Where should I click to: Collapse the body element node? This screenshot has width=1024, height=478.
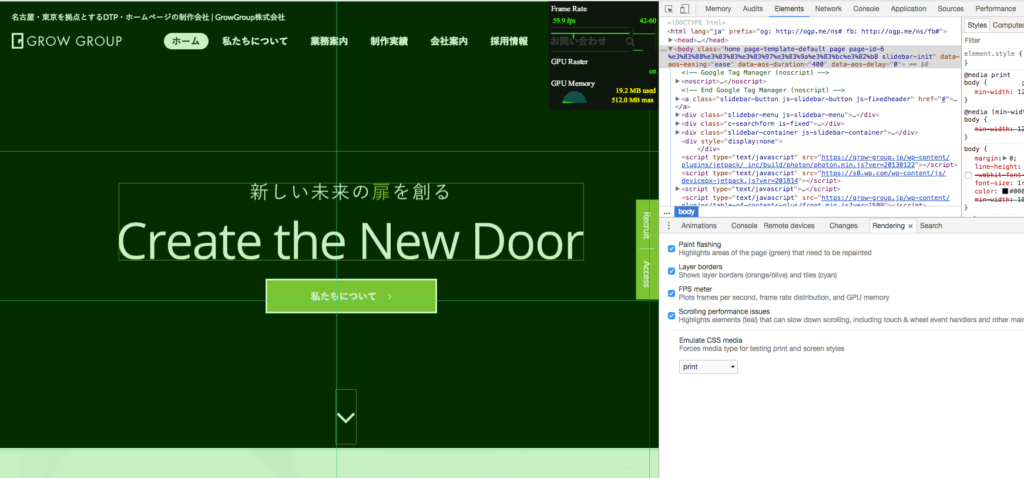(671, 49)
